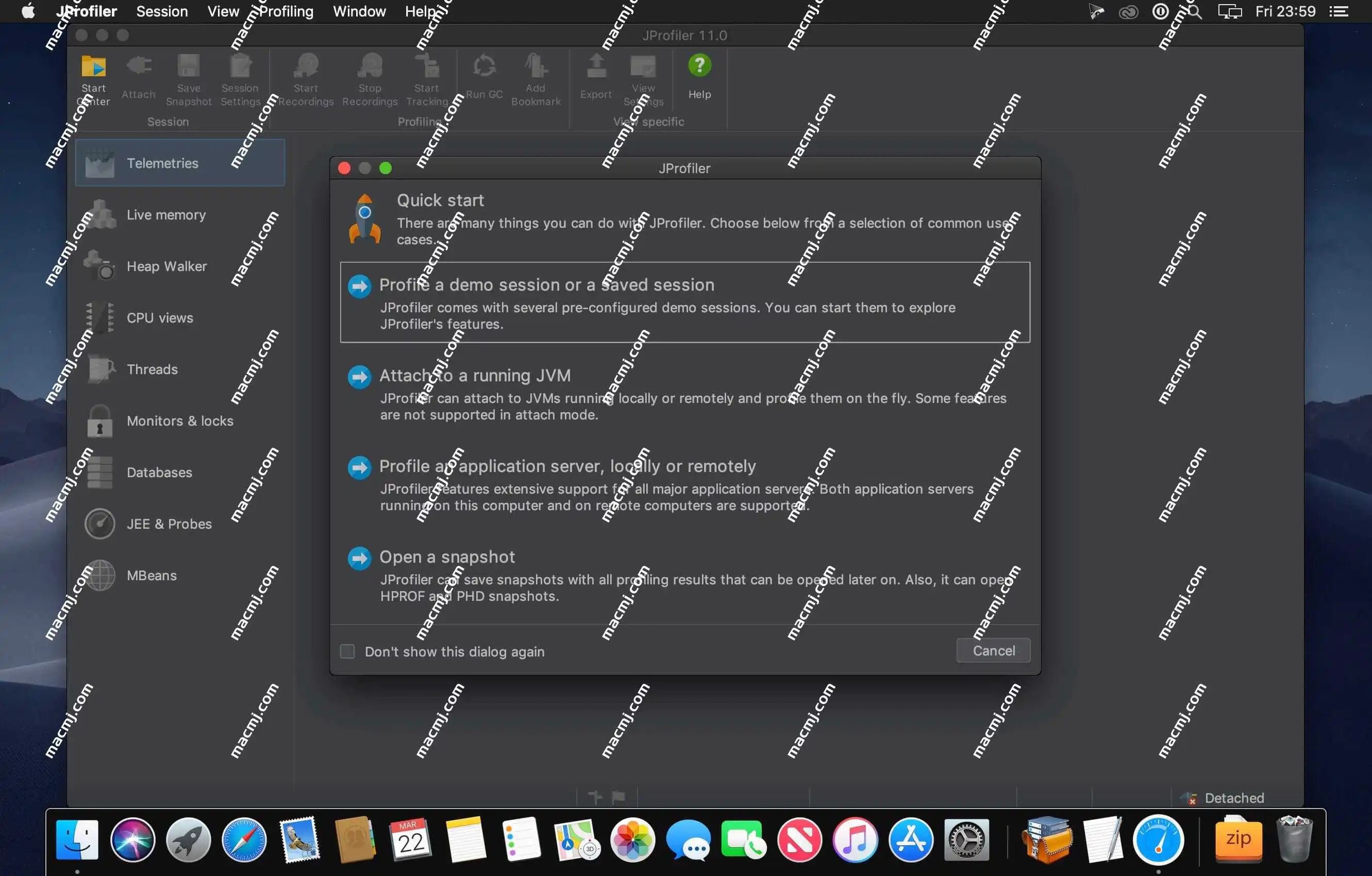Open Calendar from the Dock
The height and width of the screenshot is (876, 1372).
tap(411, 839)
